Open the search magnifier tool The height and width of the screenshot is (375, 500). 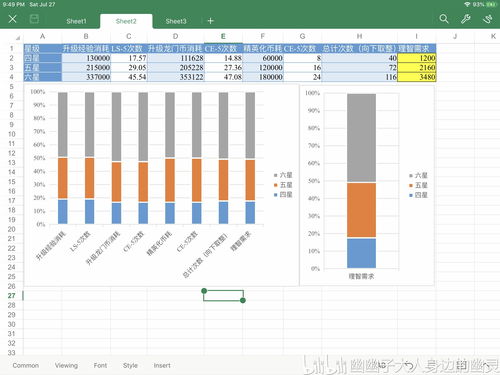pos(444,19)
